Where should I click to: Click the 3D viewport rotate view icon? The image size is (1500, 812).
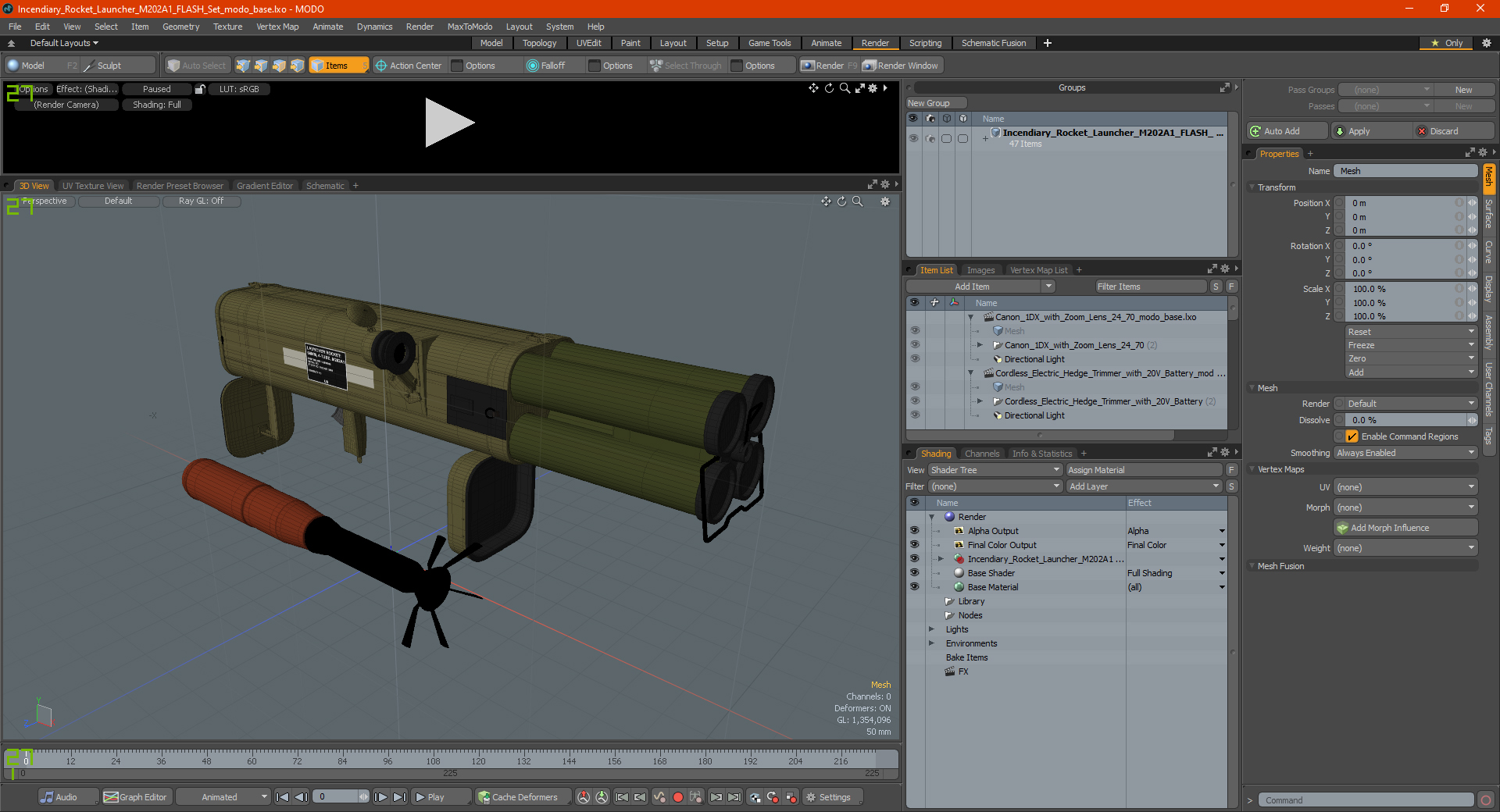tap(841, 201)
